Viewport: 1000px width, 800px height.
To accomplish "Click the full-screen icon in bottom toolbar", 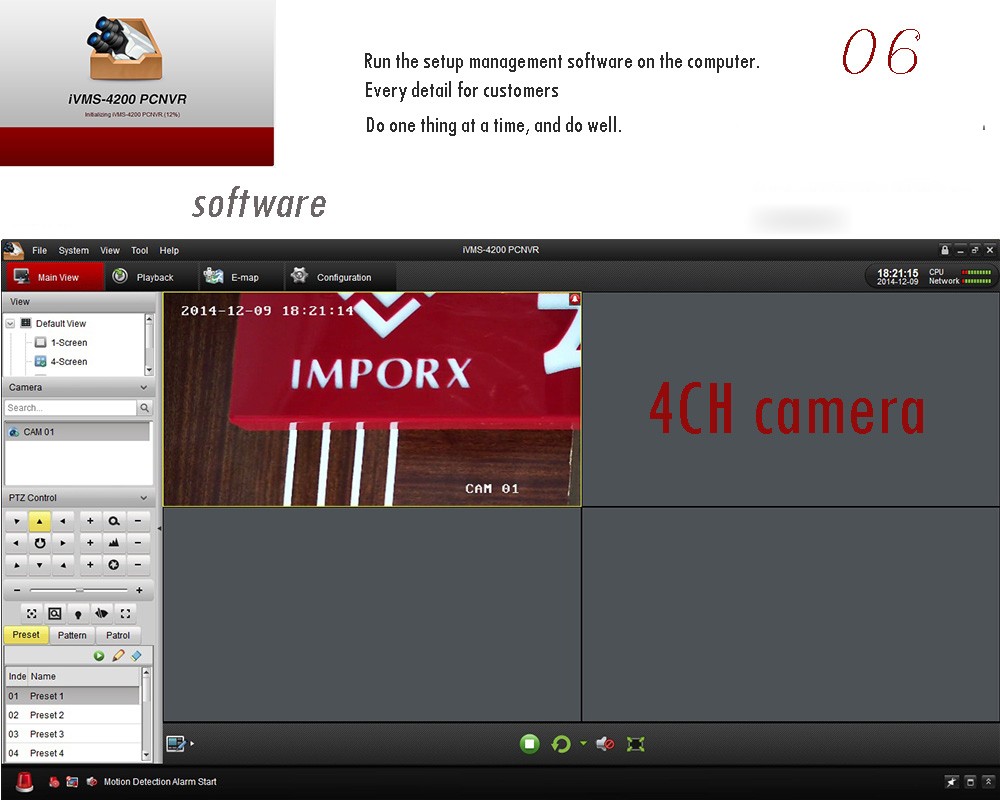I will tap(635, 744).
